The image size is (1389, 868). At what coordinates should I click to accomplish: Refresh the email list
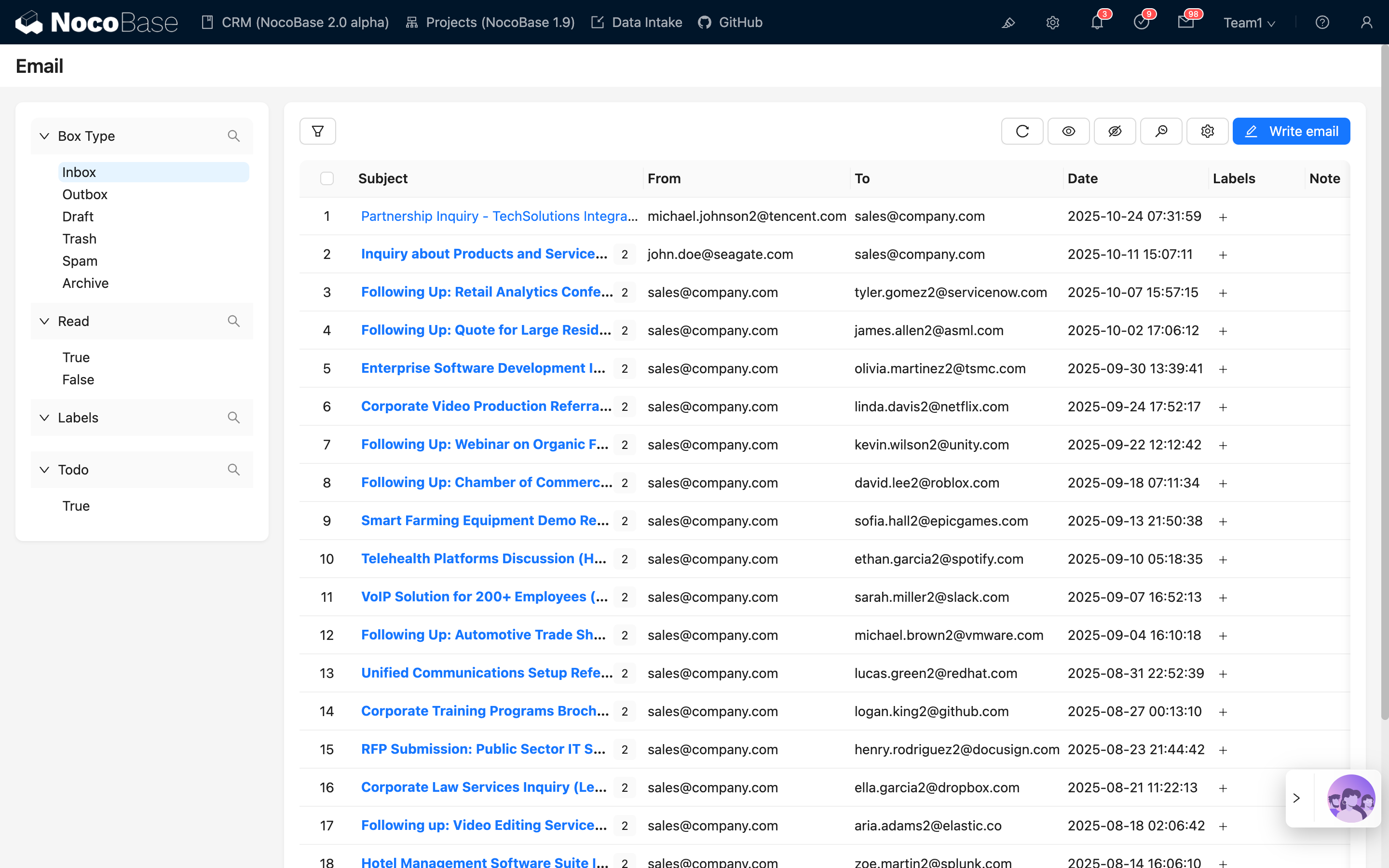pos(1021,132)
